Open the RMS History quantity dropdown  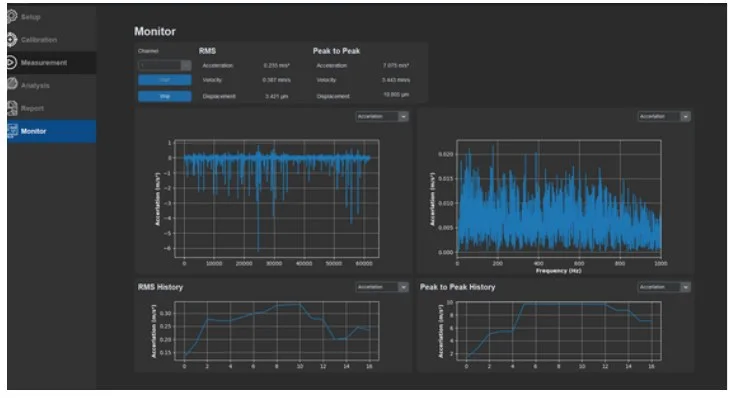tap(382, 287)
